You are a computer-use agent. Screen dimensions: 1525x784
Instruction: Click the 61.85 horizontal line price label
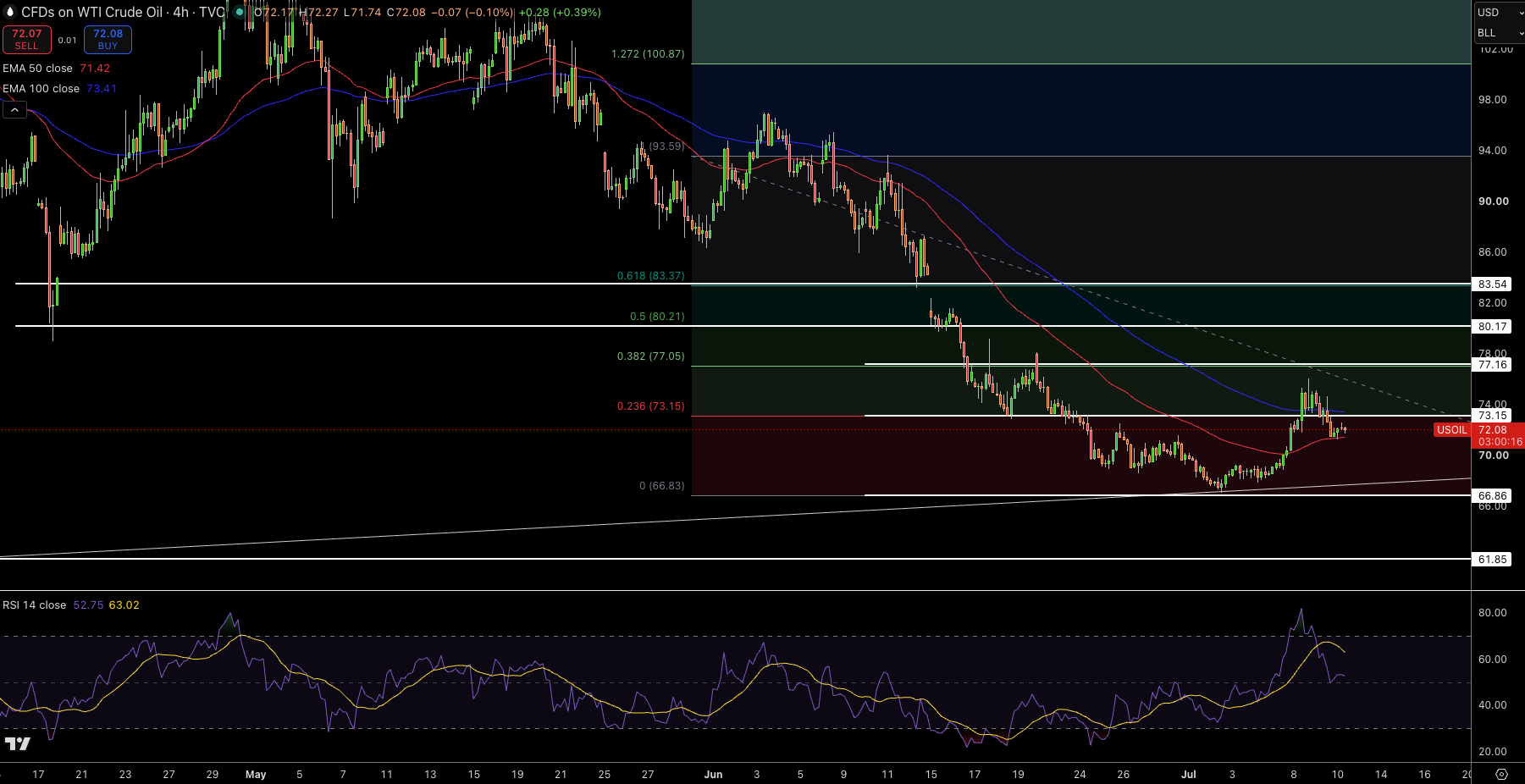1493,559
